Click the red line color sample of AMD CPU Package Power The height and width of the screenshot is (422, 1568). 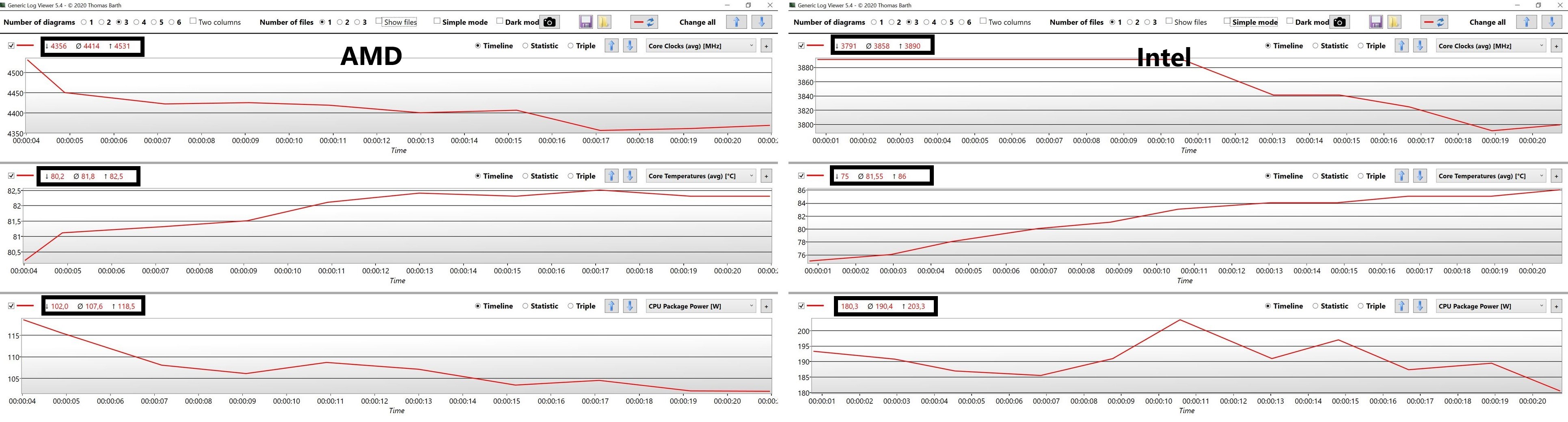pos(26,306)
